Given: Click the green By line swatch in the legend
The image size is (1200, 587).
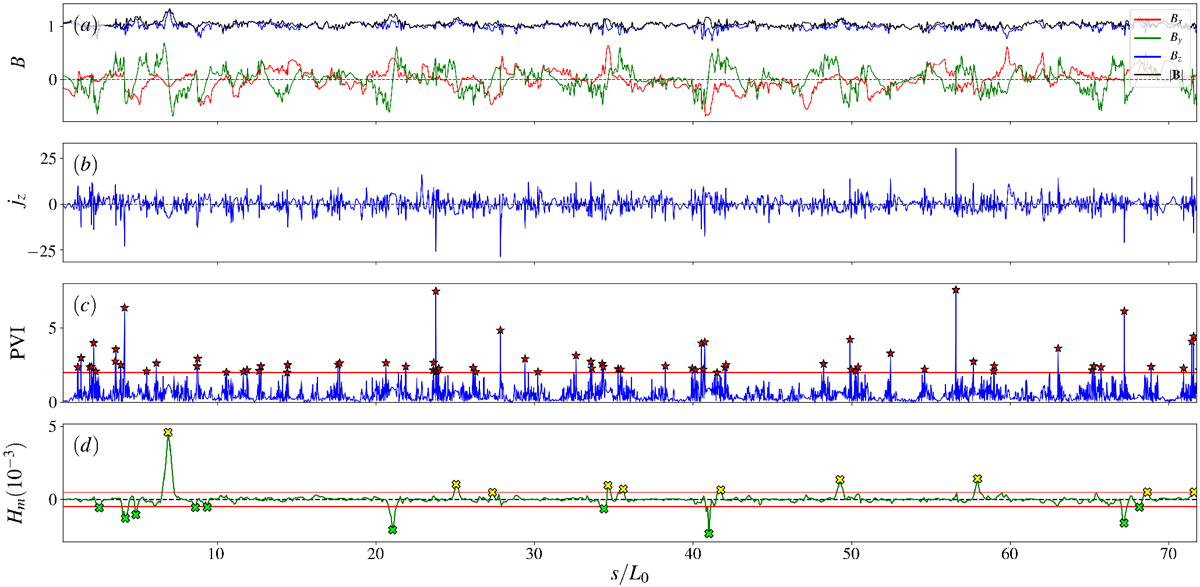Looking at the screenshot, I should pos(1147,40).
